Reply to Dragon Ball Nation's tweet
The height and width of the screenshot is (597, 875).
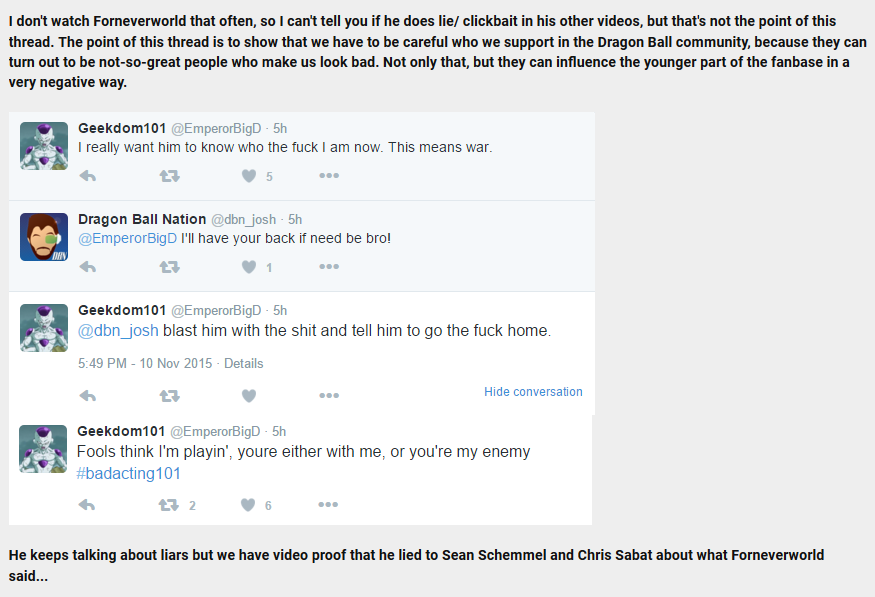[x=88, y=267]
